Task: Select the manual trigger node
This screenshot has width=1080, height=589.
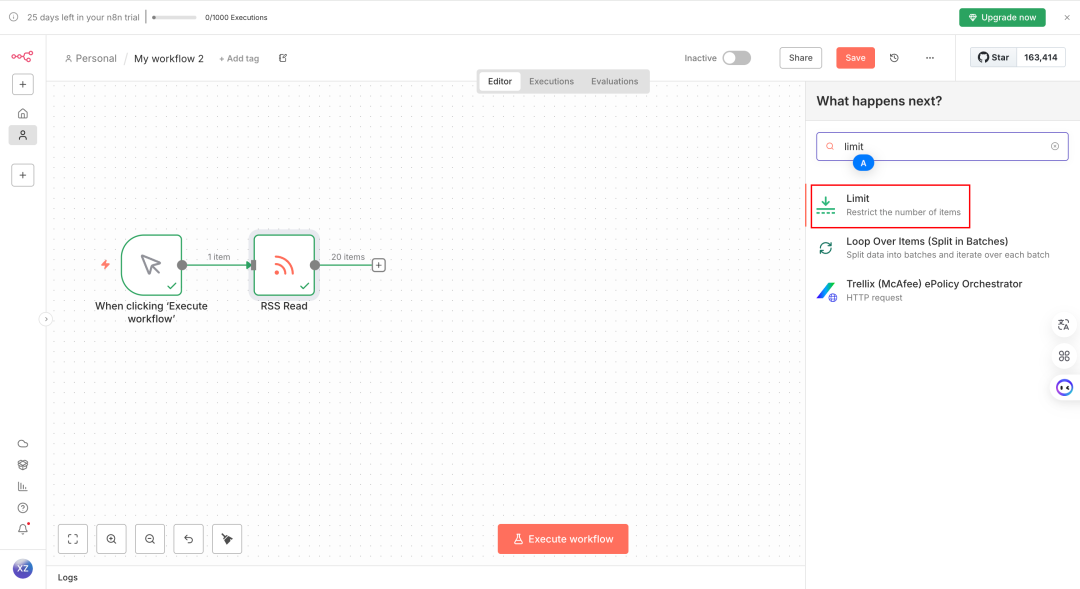Action: [152, 265]
